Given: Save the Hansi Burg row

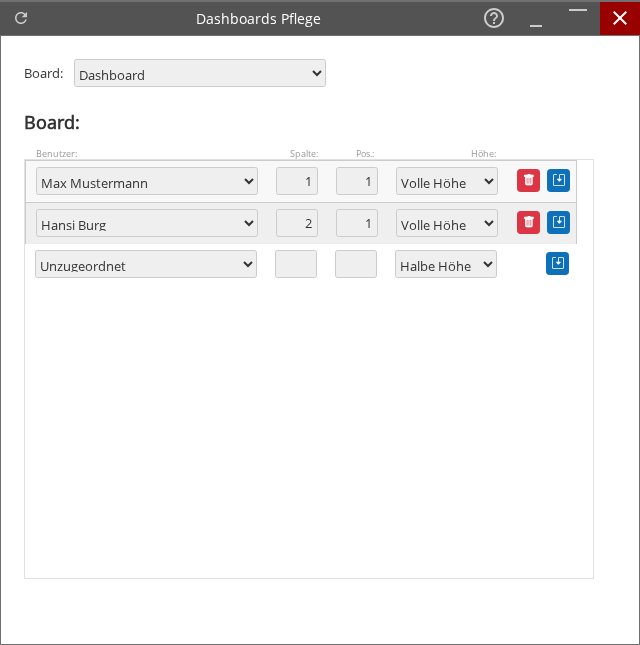Looking at the screenshot, I should point(558,223).
